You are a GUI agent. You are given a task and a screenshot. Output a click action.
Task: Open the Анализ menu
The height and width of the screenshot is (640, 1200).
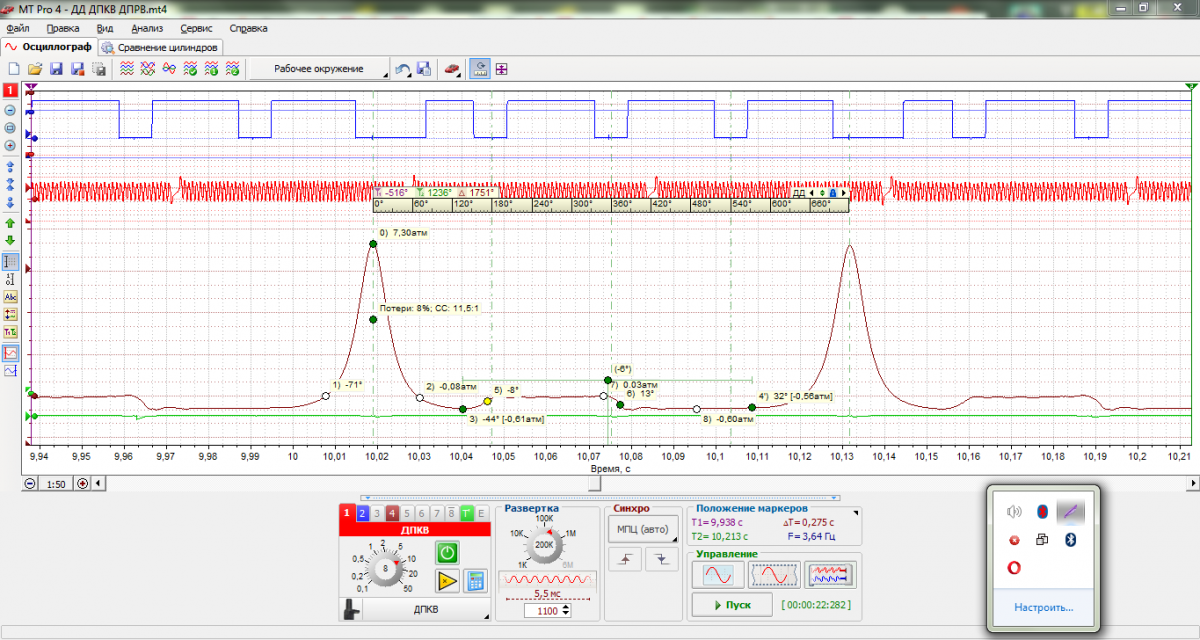[147, 29]
